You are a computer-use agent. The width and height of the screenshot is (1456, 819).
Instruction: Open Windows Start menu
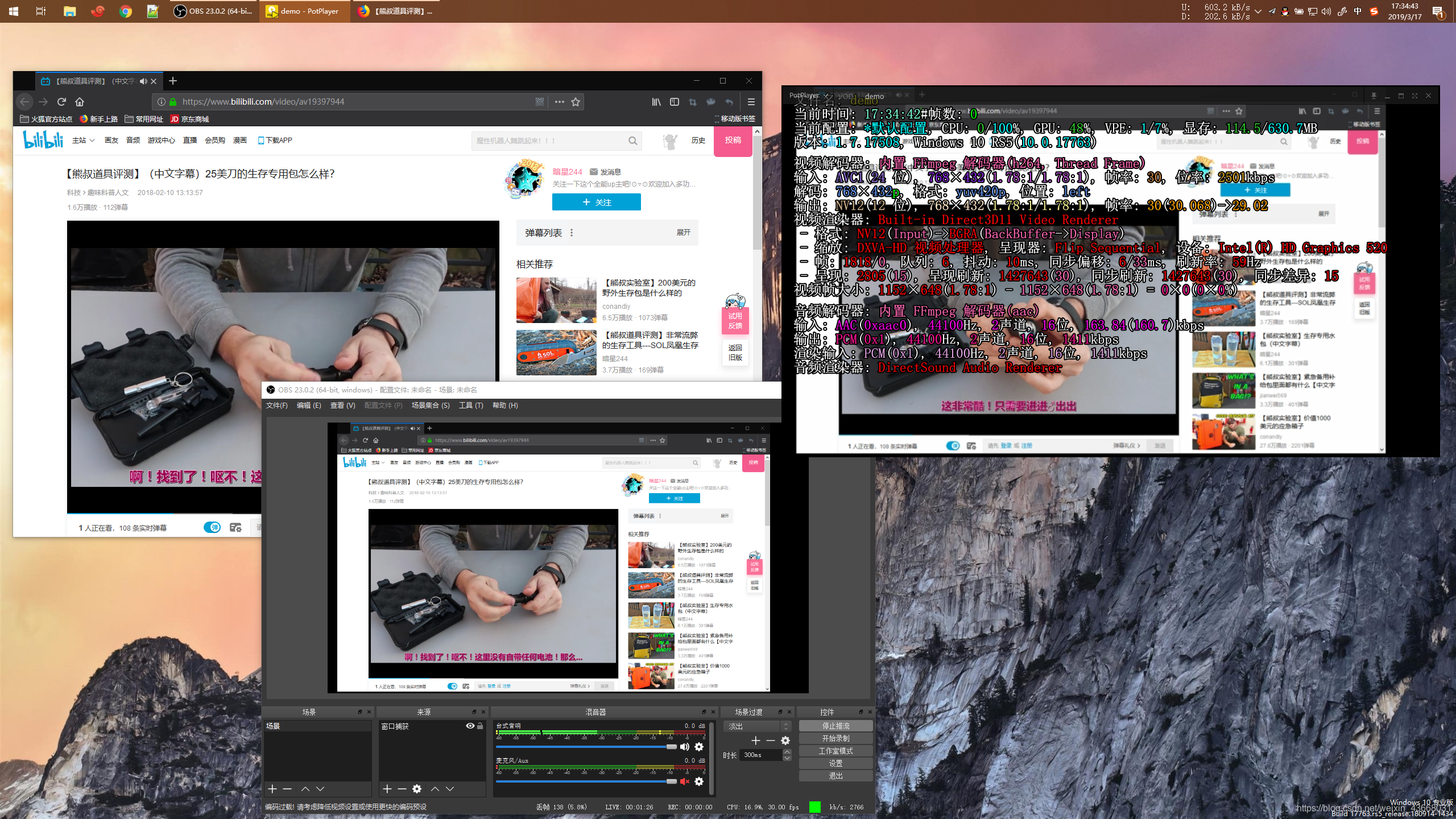(x=14, y=11)
